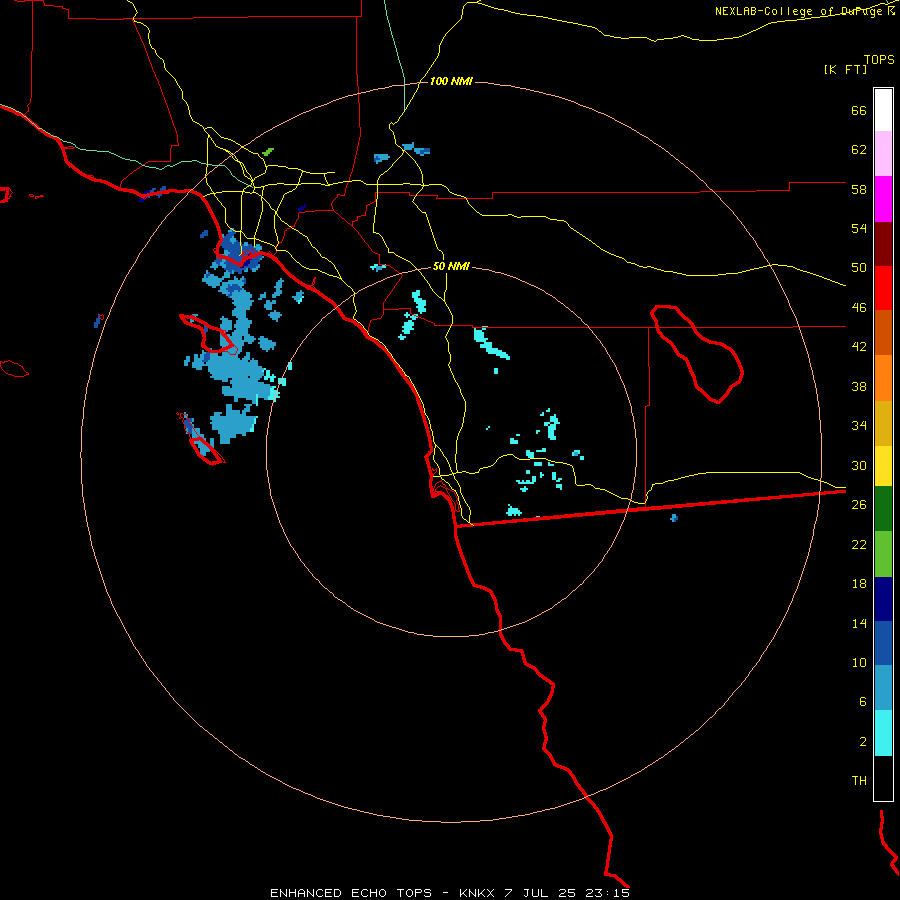Select the dark green legend segment

883,509
